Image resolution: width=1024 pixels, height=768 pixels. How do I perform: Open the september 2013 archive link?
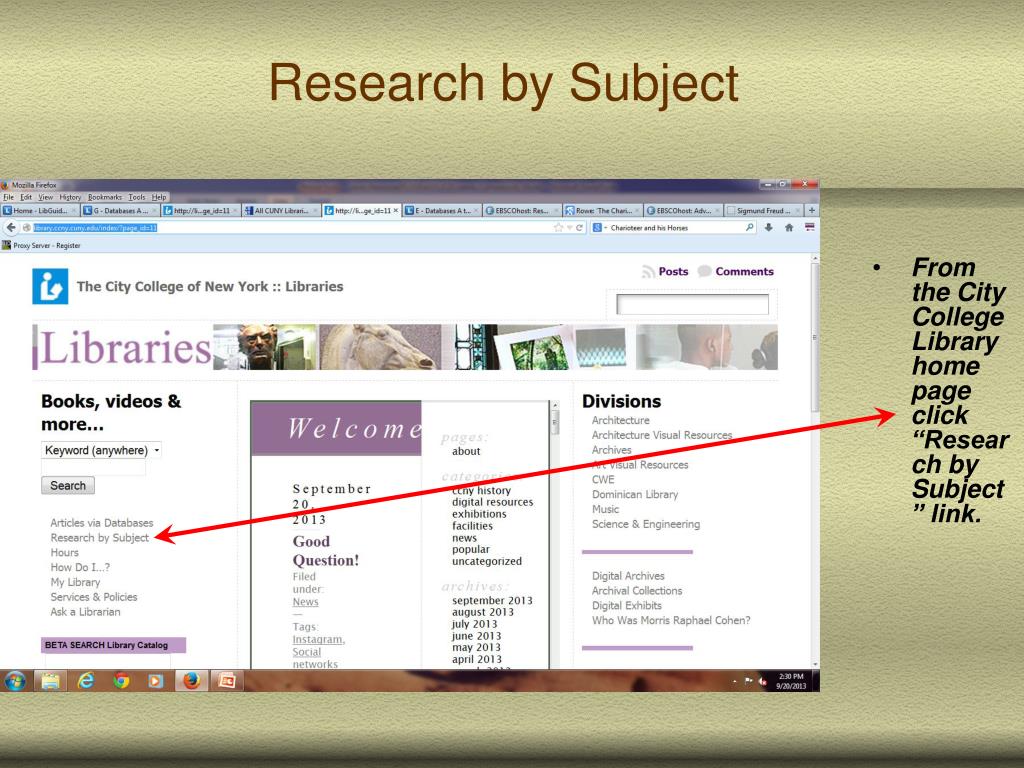tap(492, 600)
